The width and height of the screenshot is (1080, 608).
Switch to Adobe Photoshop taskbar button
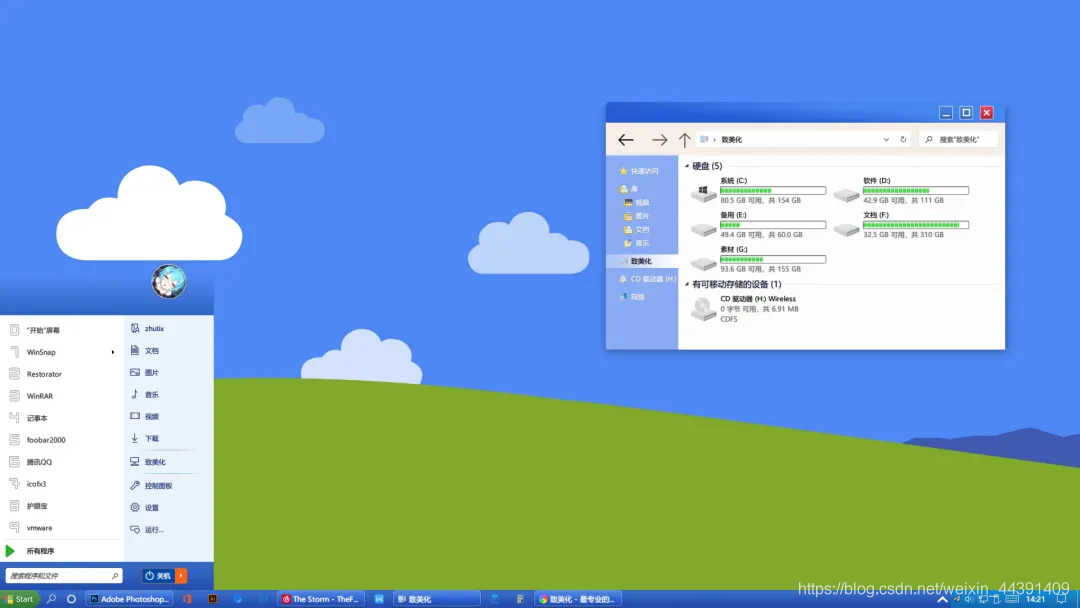pyautogui.click(x=129, y=599)
